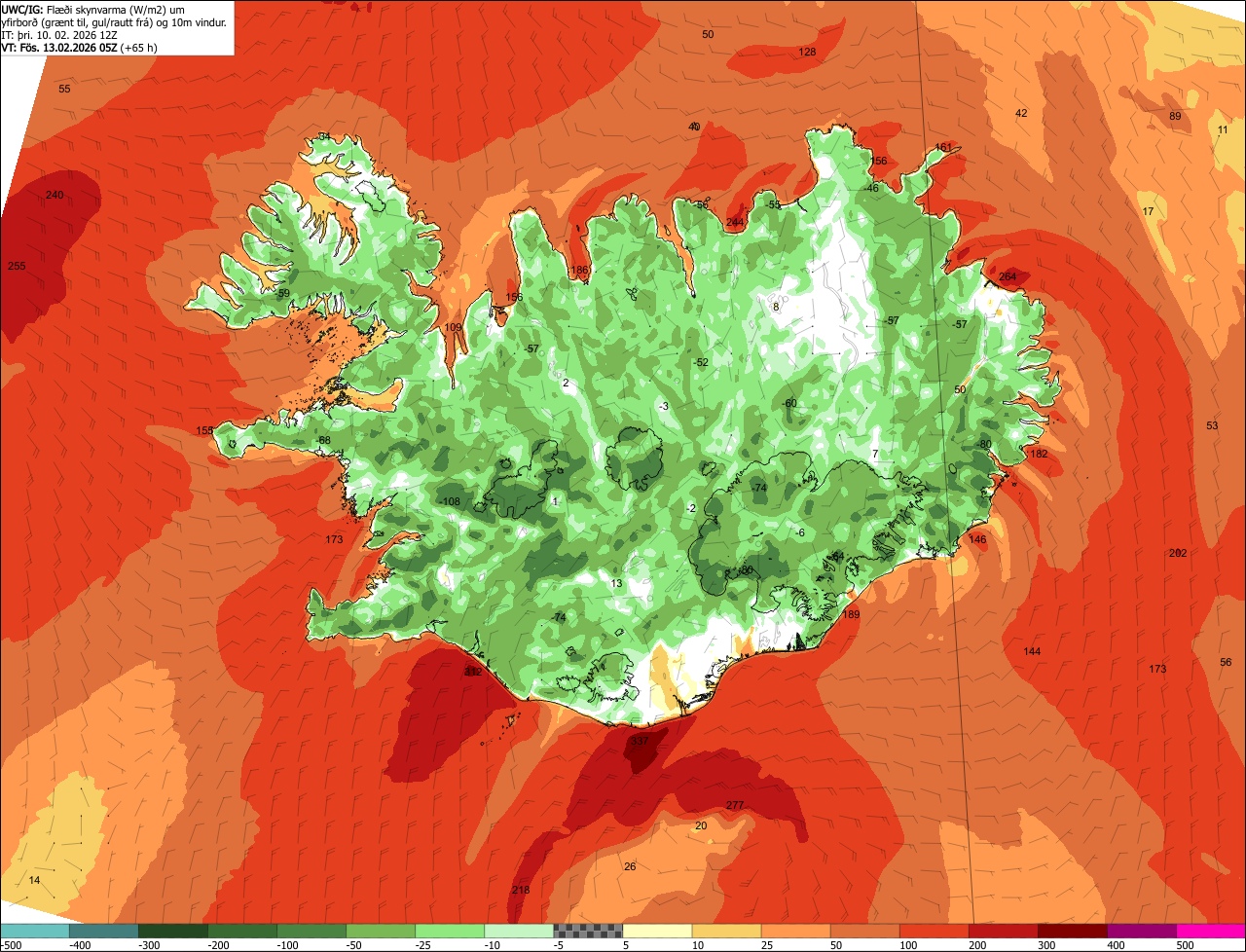Click the checkered grey swatch between -5 and 5
1246x952 pixels.
[x=588, y=931]
